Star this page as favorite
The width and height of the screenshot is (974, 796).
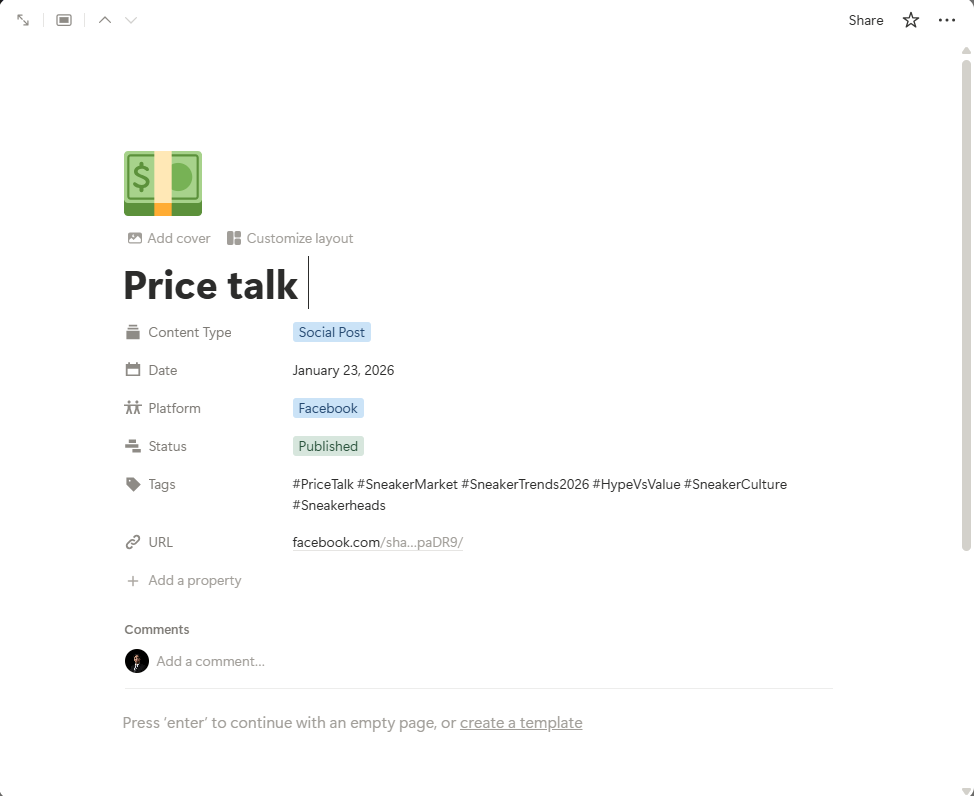pyautogui.click(x=911, y=20)
